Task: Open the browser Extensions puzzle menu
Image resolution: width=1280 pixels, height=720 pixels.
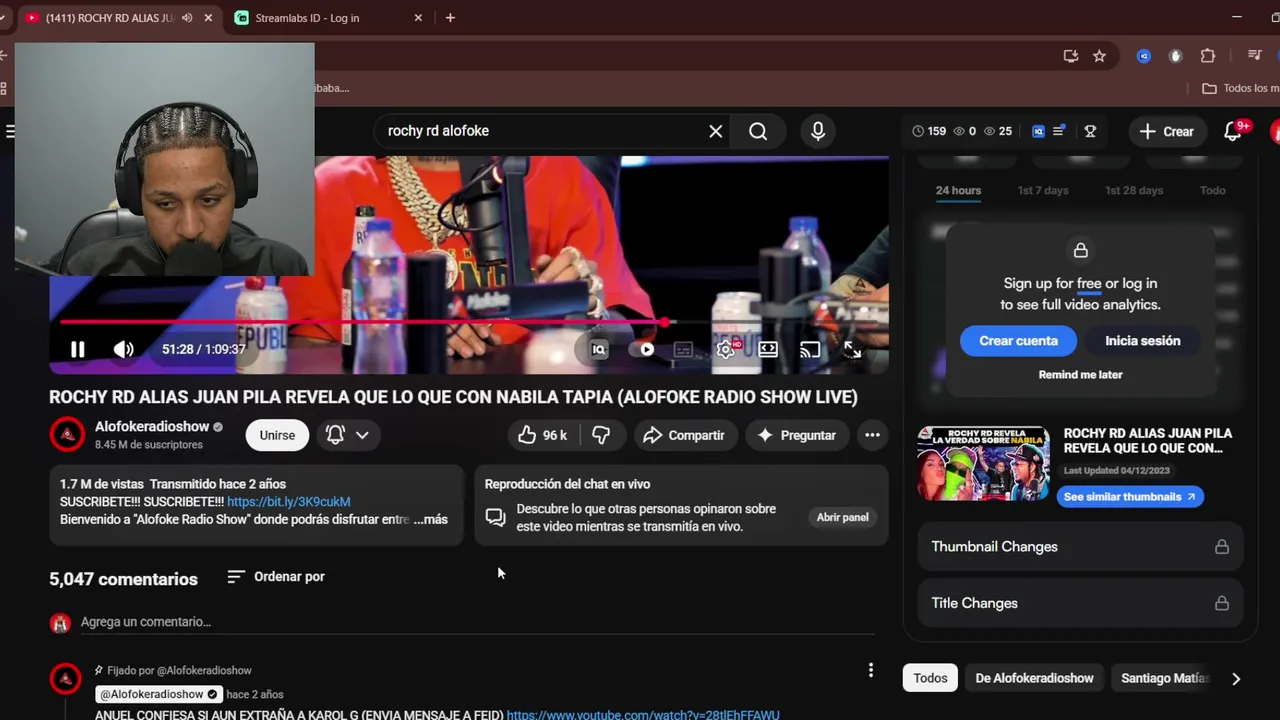Action: pyautogui.click(x=1208, y=56)
